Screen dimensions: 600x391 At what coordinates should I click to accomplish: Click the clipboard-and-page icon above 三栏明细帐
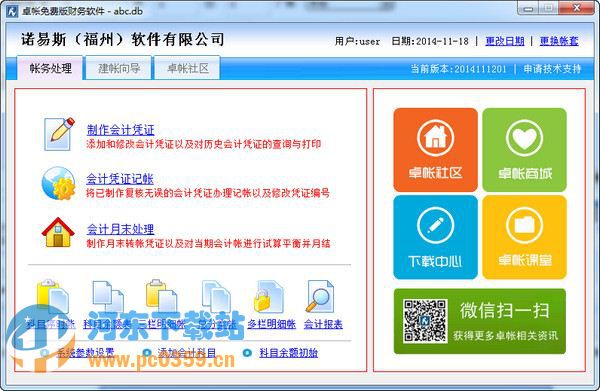pos(161,297)
